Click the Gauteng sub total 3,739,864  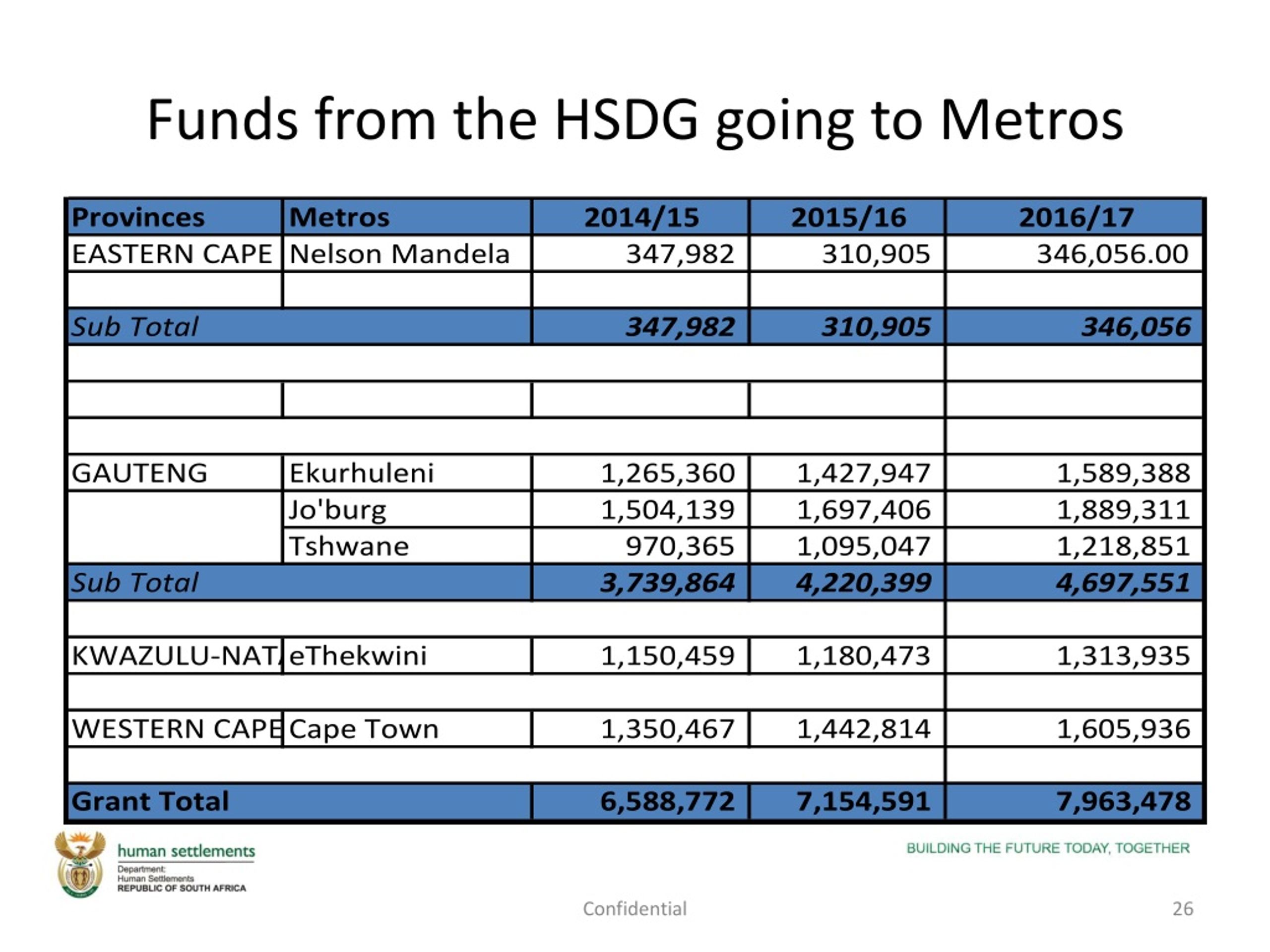click(x=667, y=583)
